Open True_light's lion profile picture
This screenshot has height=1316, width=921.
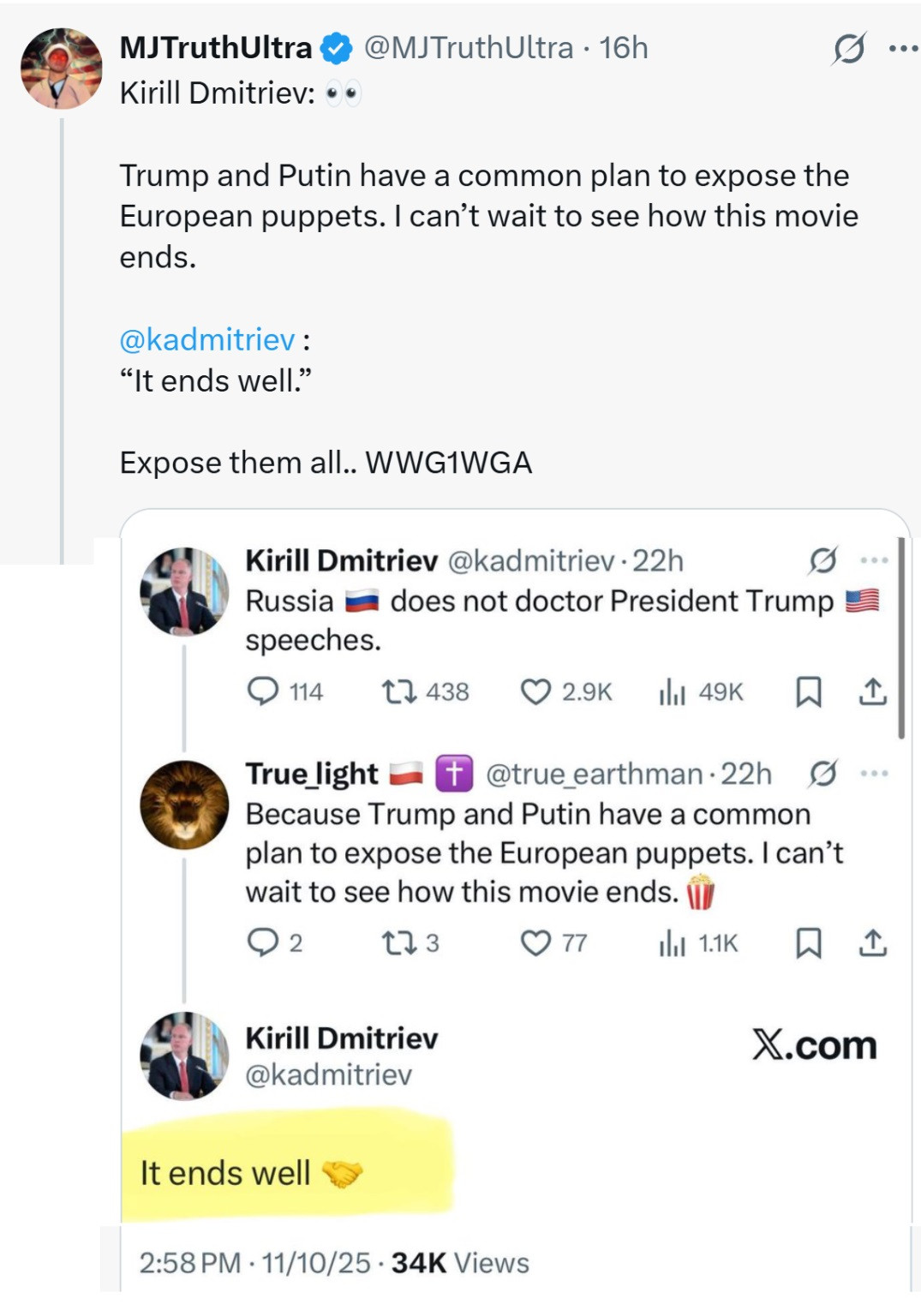(x=184, y=805)
